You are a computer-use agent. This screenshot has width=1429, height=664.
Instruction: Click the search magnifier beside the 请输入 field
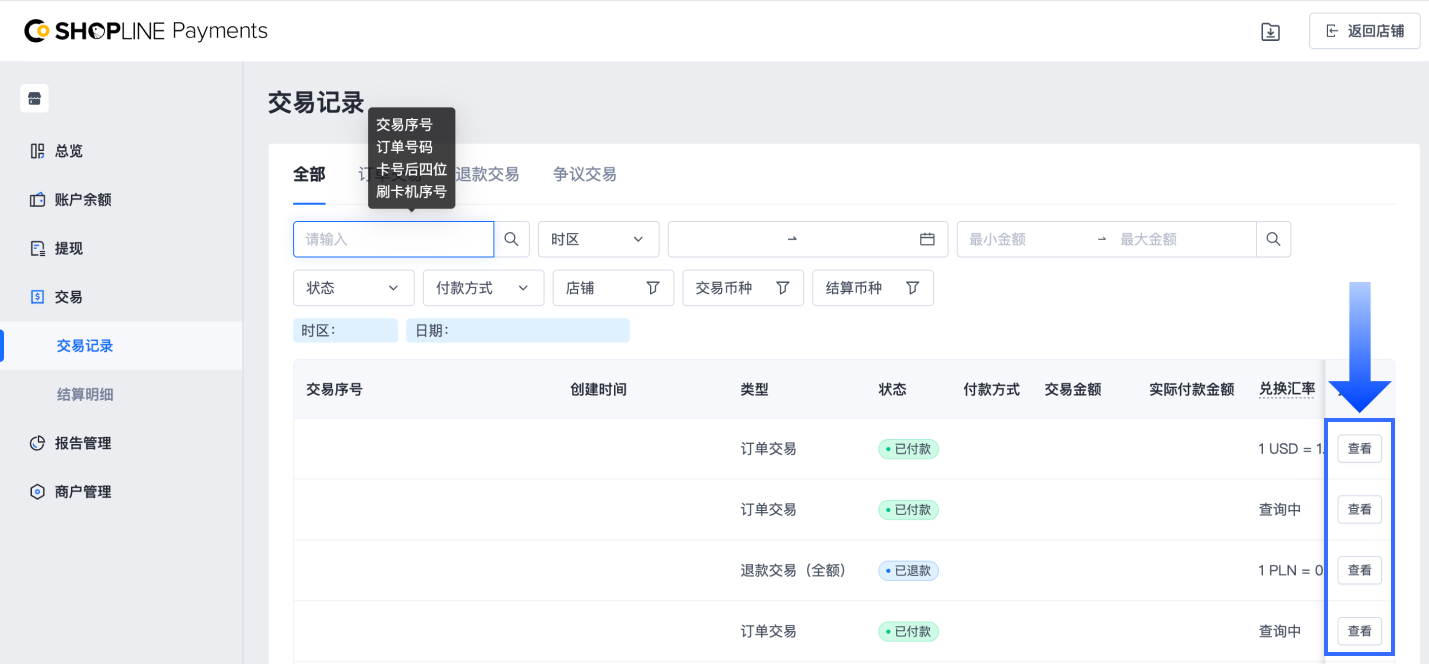pos(511,239)
